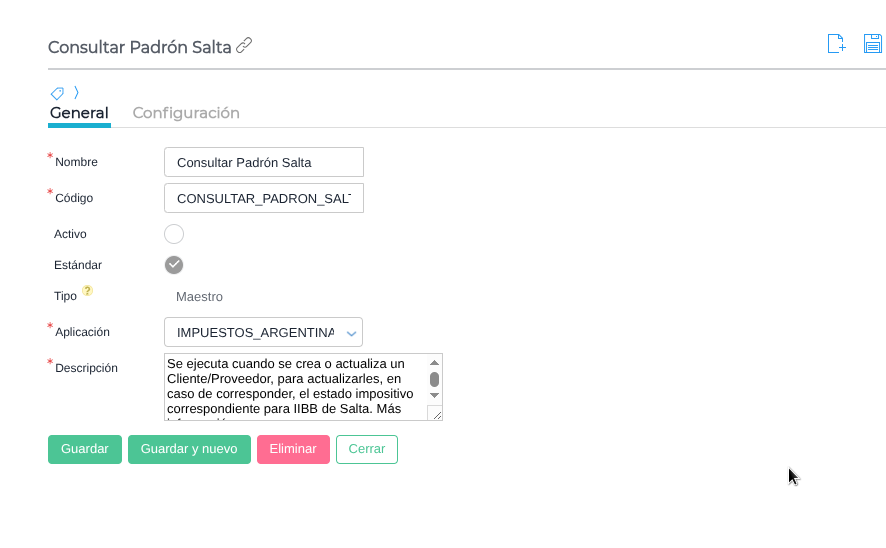Open the Configuración tab

tap(186, 113)
